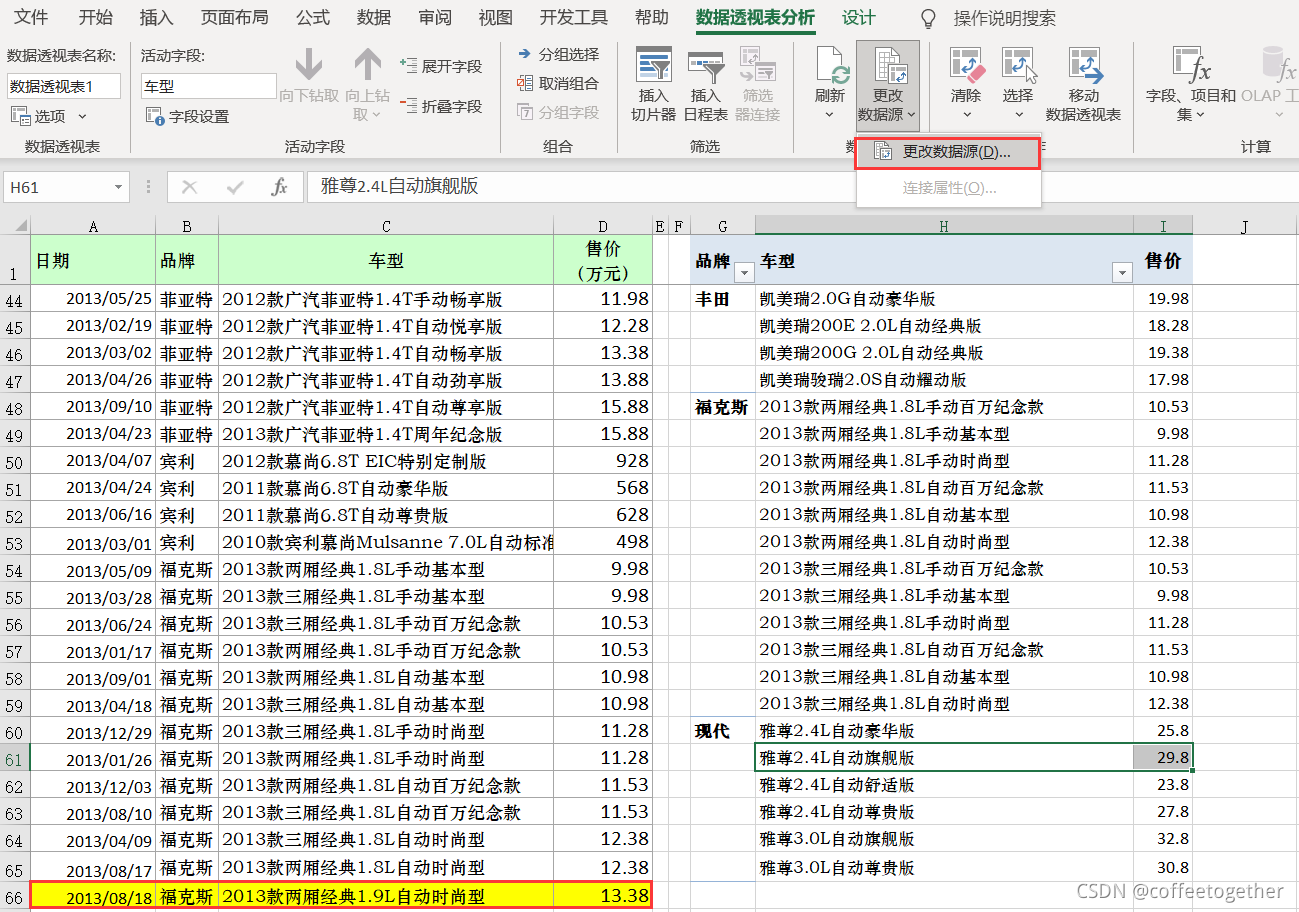Click the 向下钻取 arrow icon
The image size is (1299, 912).
click(309, 65)
